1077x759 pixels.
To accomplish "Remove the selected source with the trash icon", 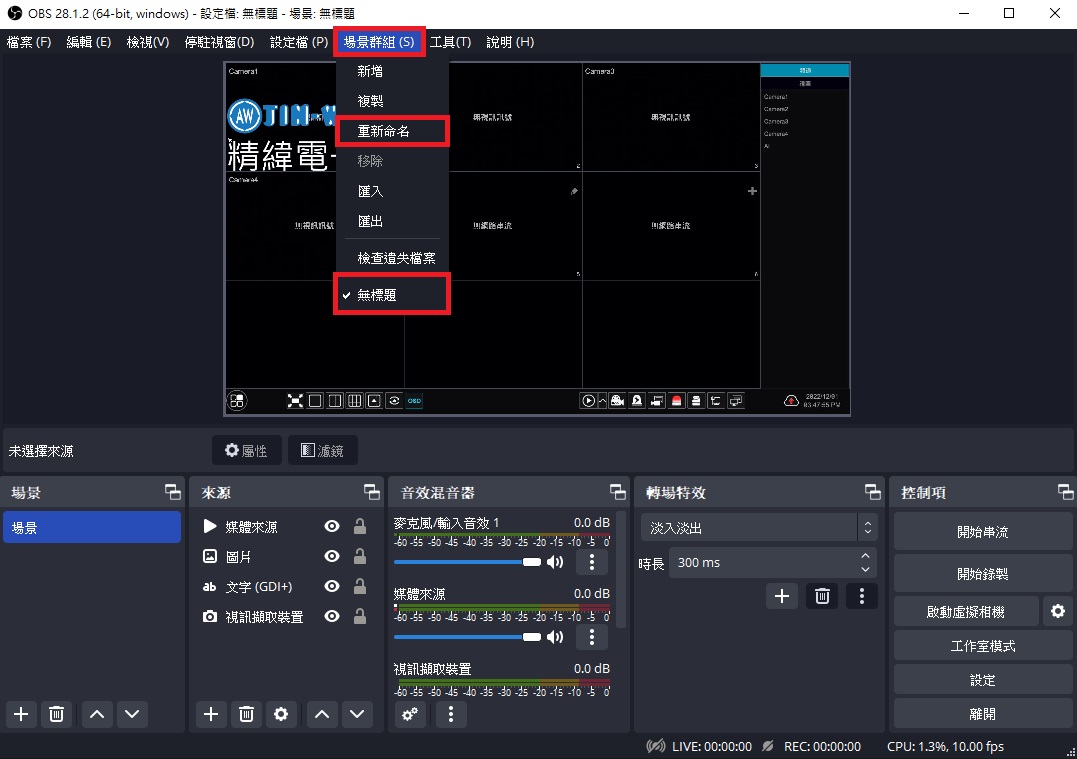I will 246,714.
